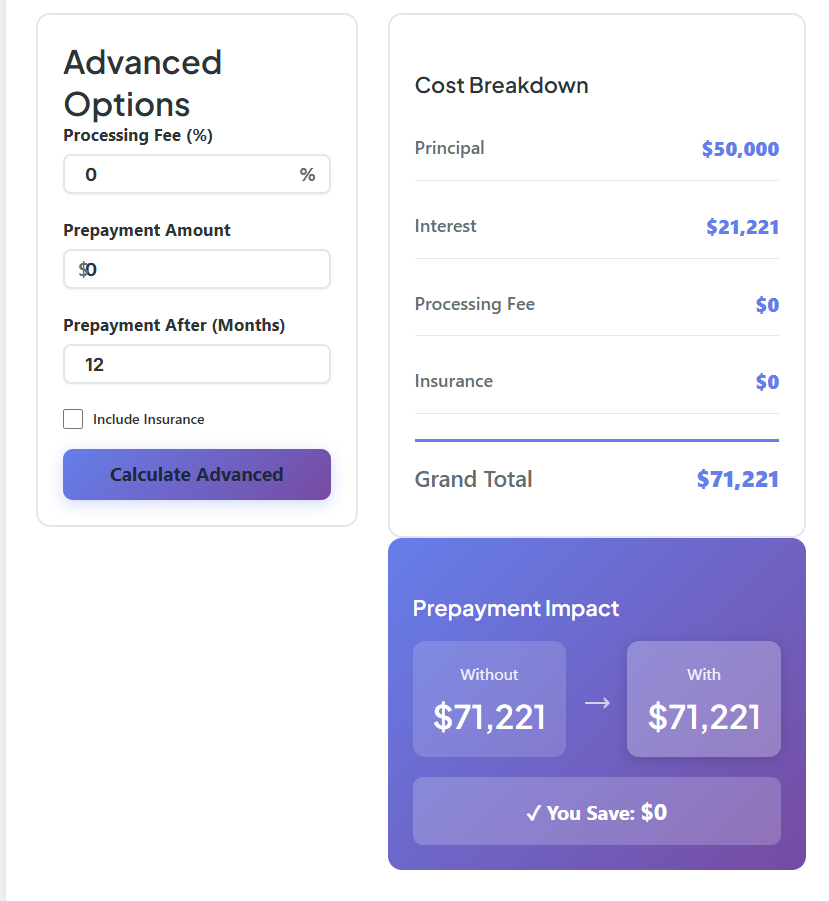The width and height of the screenshot is (829, 901).
Task: Click the With prepayment total card
Action: tap(703, 699)
